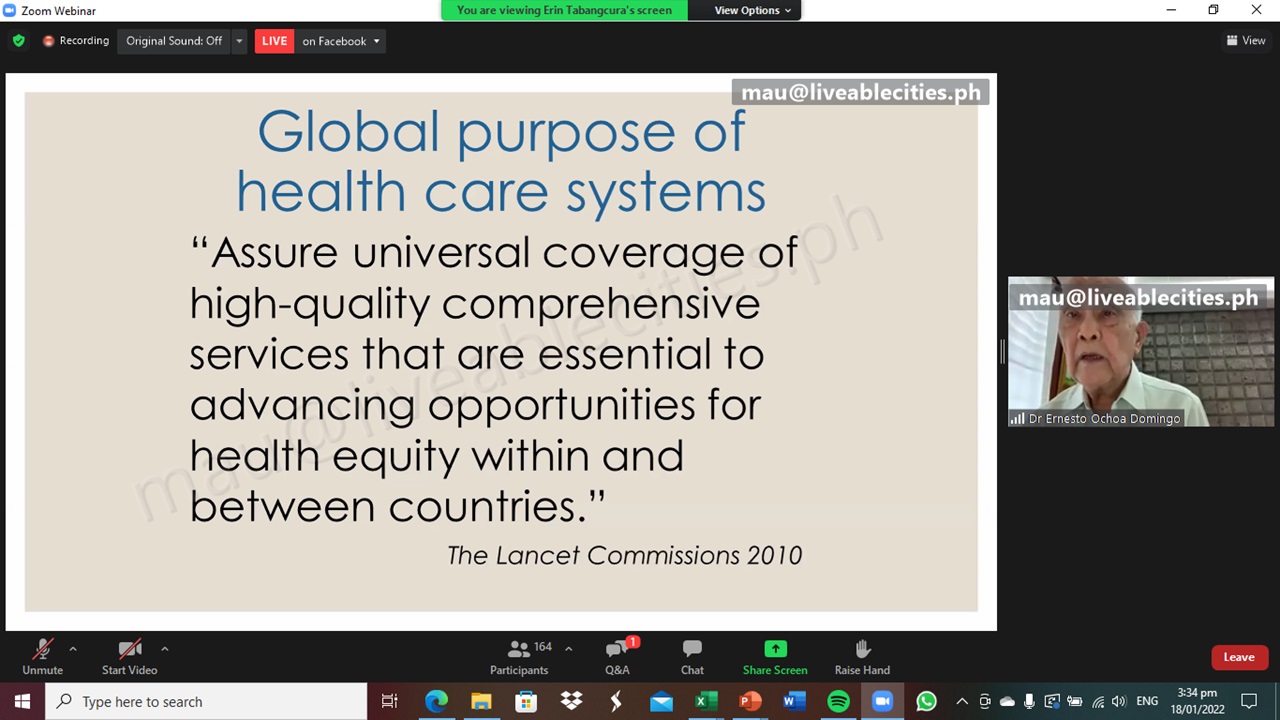The image size is (1280, 720).
Task: Click the View layout button
Action: pos(1246,41)
